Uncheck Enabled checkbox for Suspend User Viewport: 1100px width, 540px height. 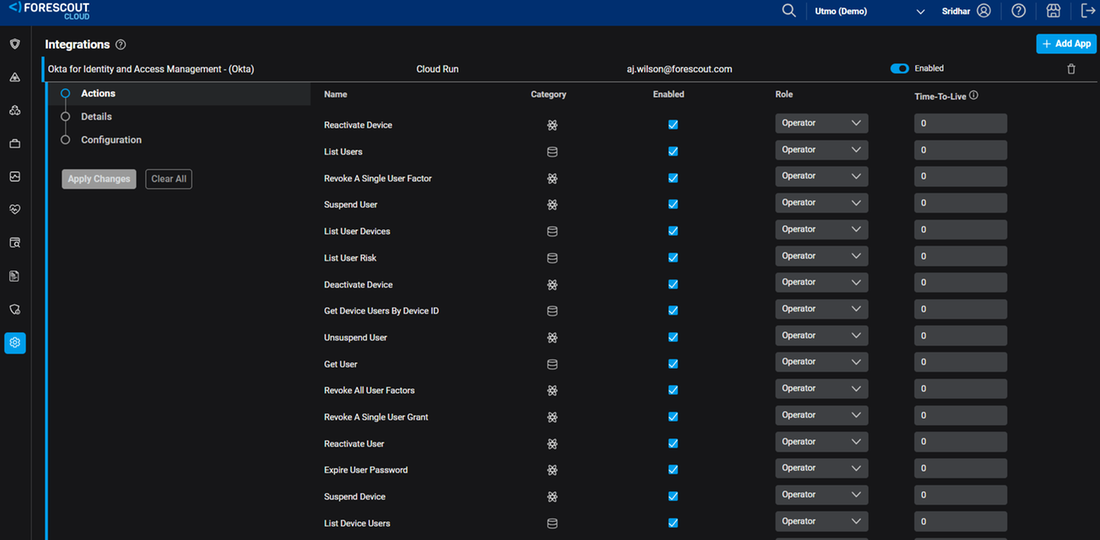673,205
